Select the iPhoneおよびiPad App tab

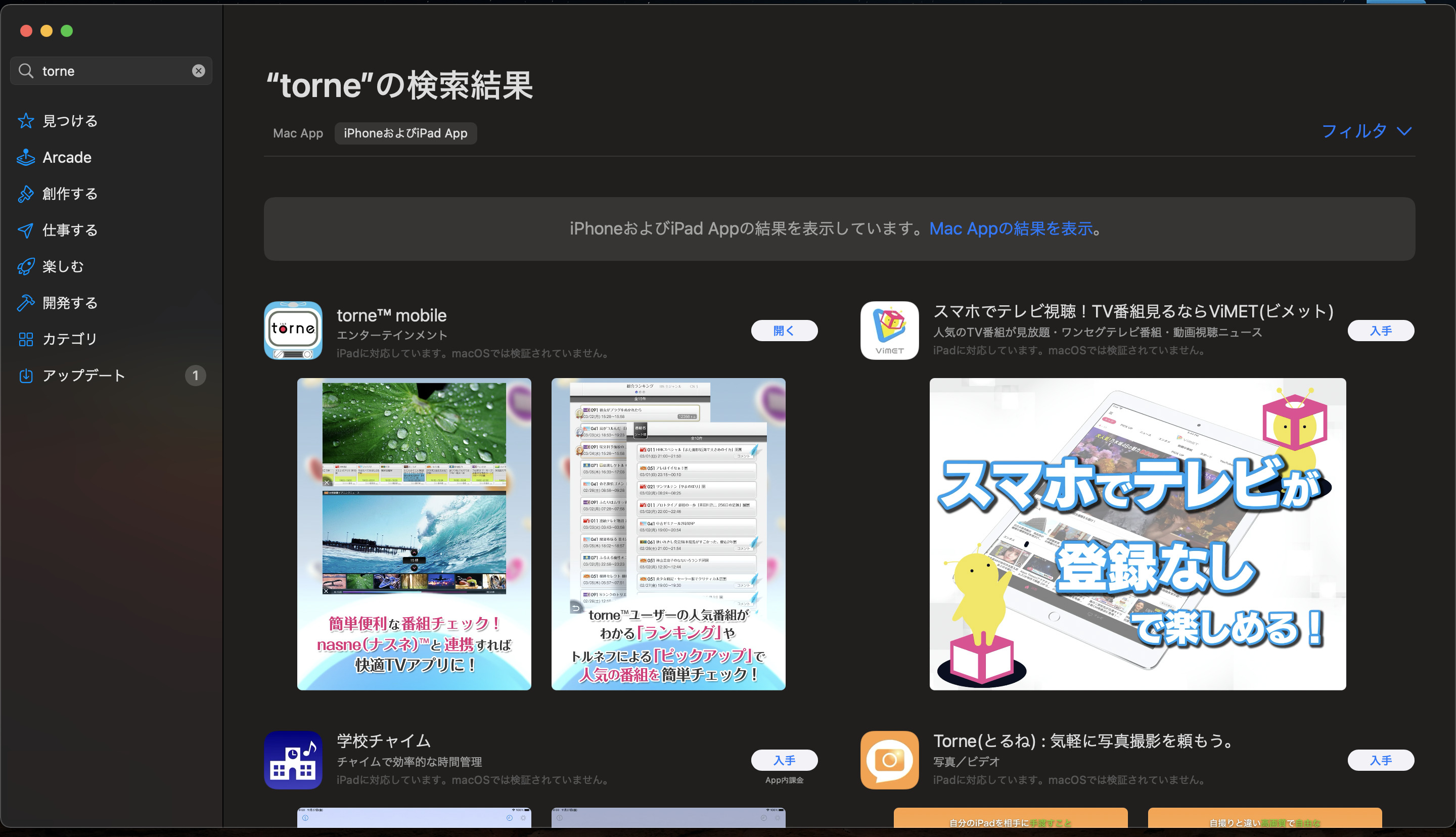point(405,133)
